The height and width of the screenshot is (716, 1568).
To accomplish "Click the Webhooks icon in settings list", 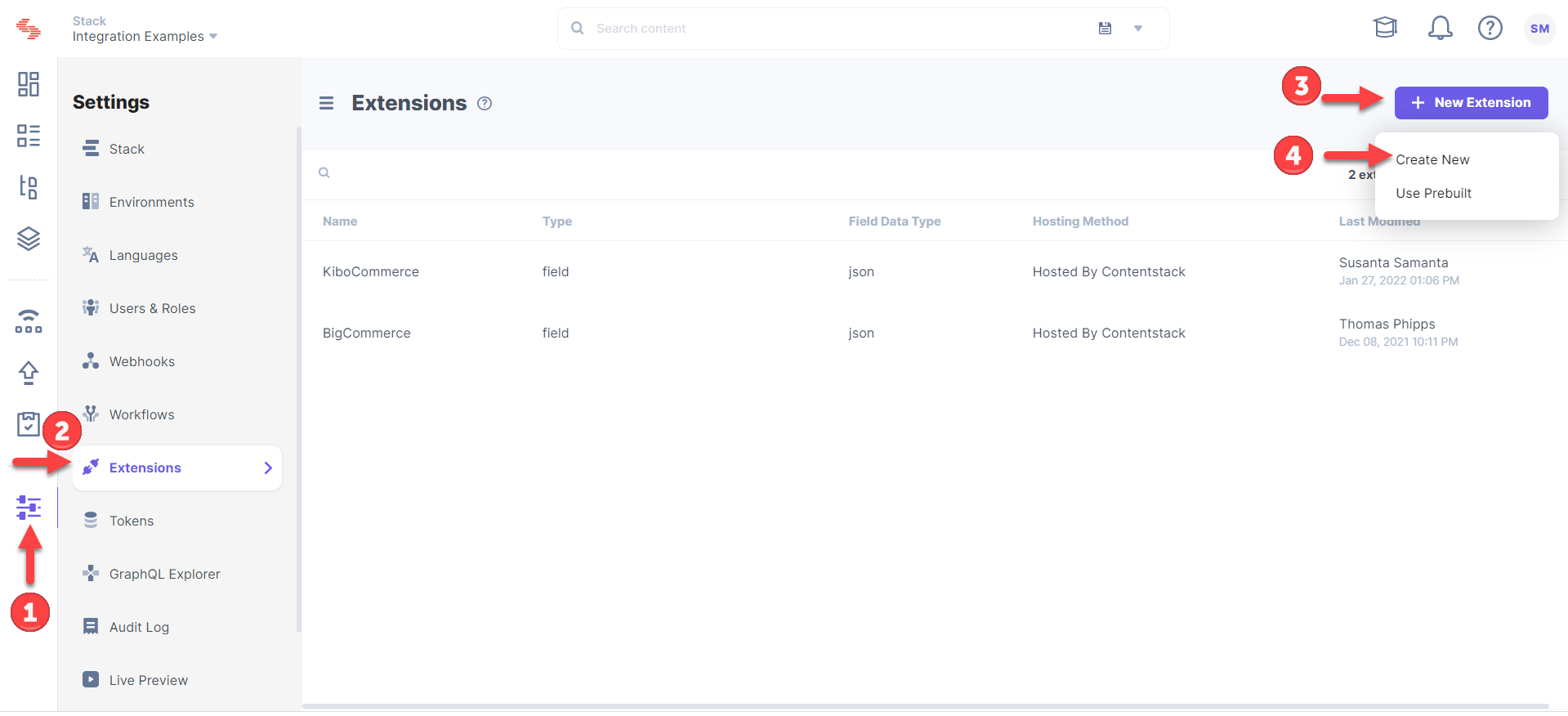I will click(x=91, y=360).
